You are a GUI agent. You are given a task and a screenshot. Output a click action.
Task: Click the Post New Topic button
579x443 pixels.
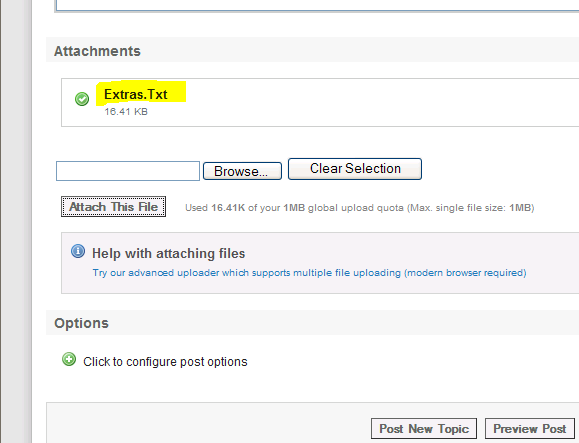coord(424,429)
